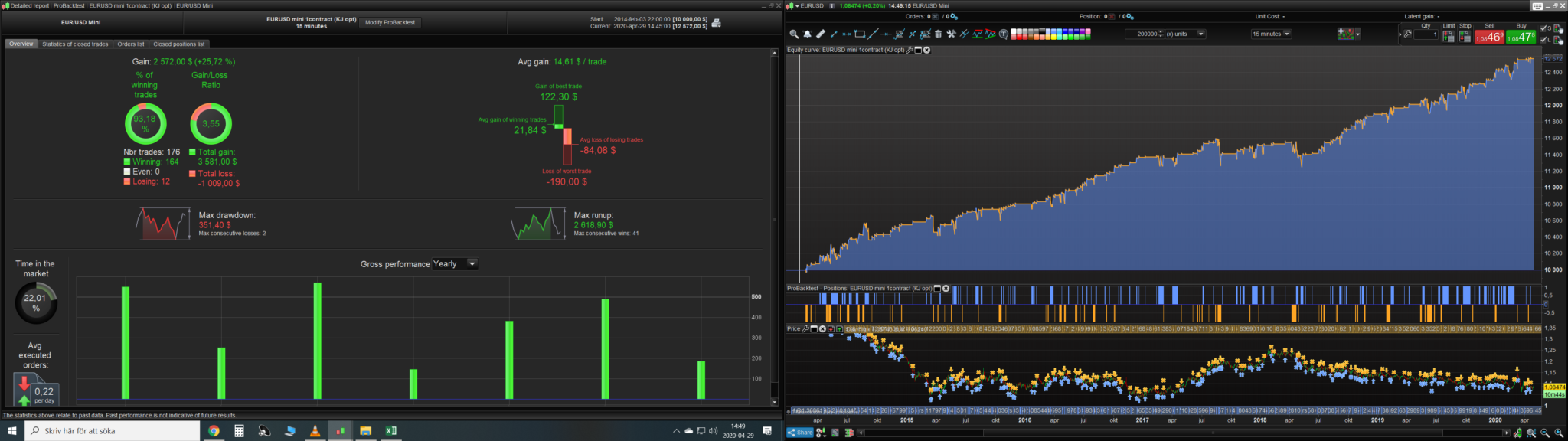Expand the indicator chart icon dropdown arrow
The image size is (1568, 441).
[x=1357, y=34]
